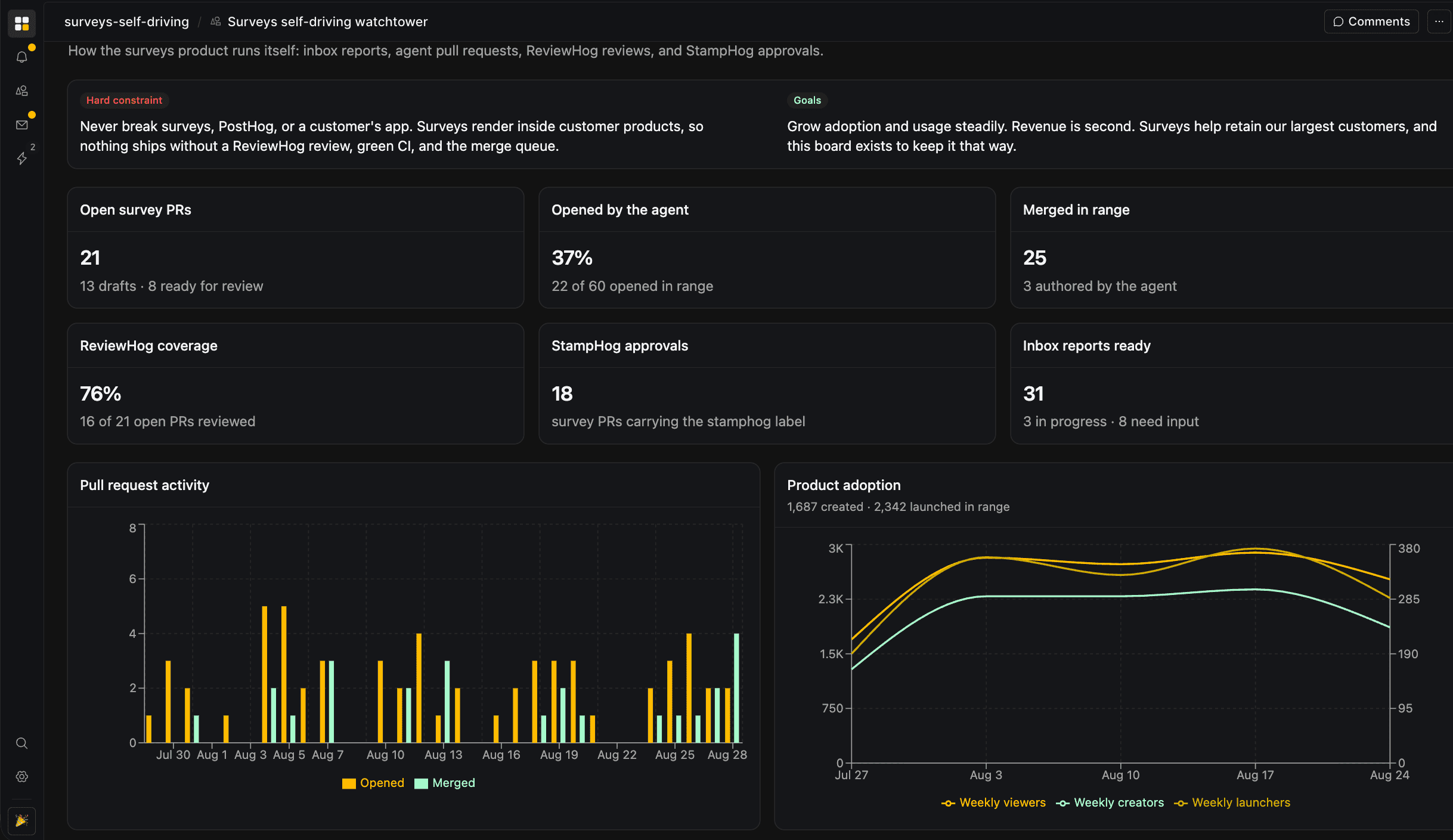The height and width of the screenshot is (840, 1453).
Task: Click the people icon beside the dashboard title
Action: (x=216, y=21)
